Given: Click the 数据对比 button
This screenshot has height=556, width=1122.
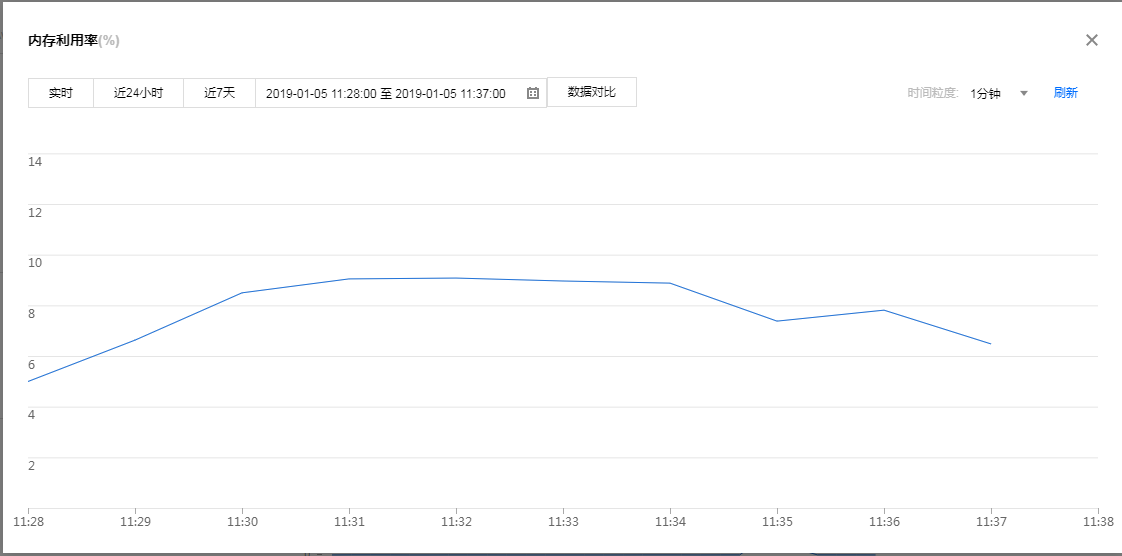Looking at the screenshot, I should coord(592,92).
